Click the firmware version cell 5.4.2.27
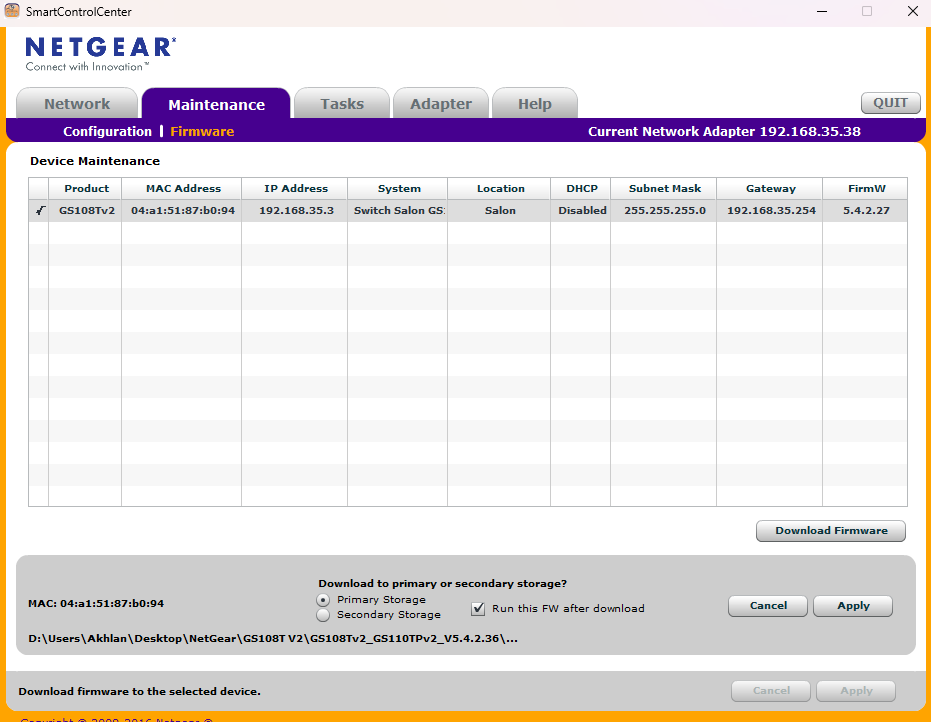931x722 pixels. point(866,210)
